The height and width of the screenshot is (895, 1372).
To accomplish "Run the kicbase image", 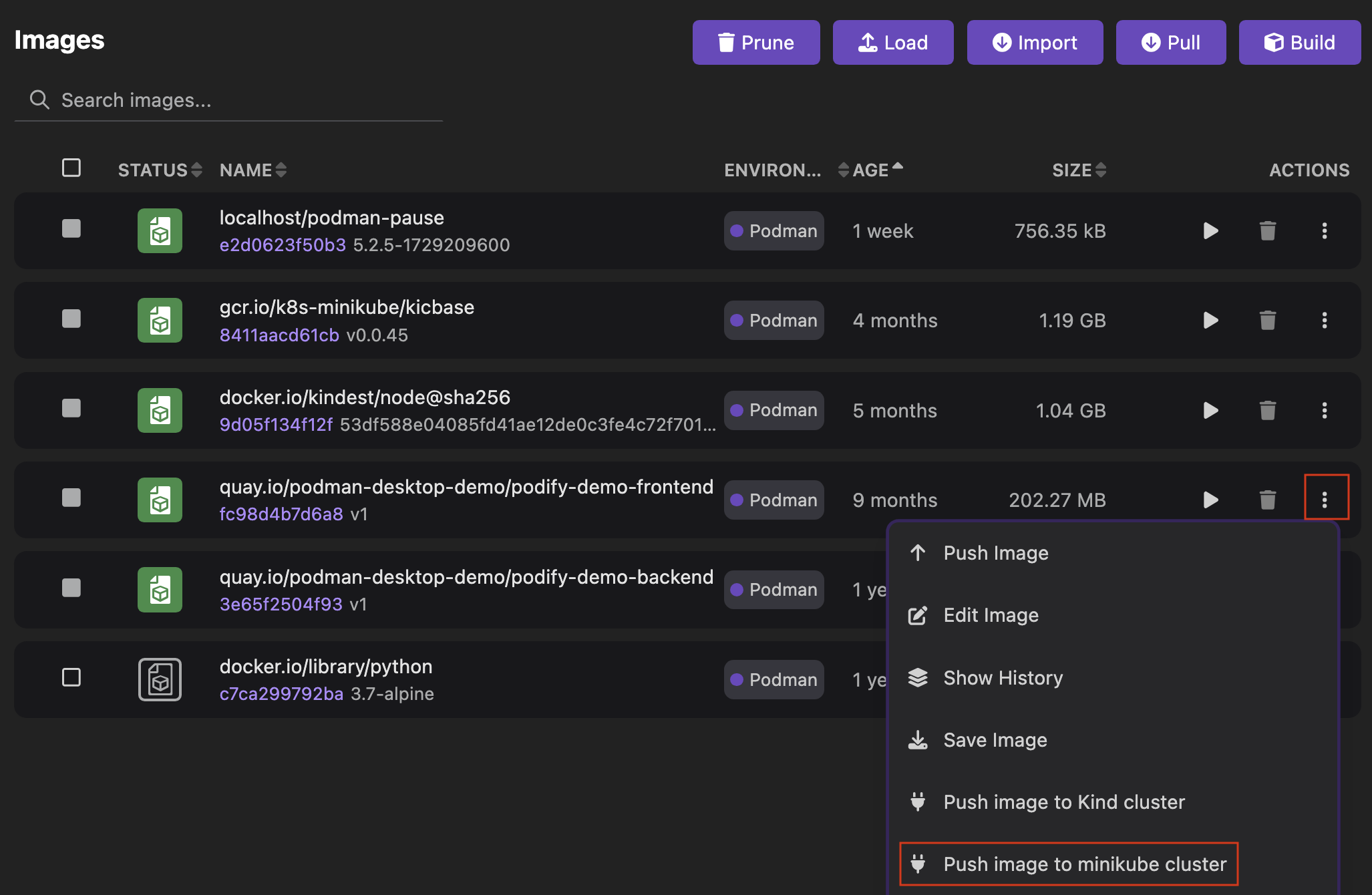I will click(x=1210, y=321).
